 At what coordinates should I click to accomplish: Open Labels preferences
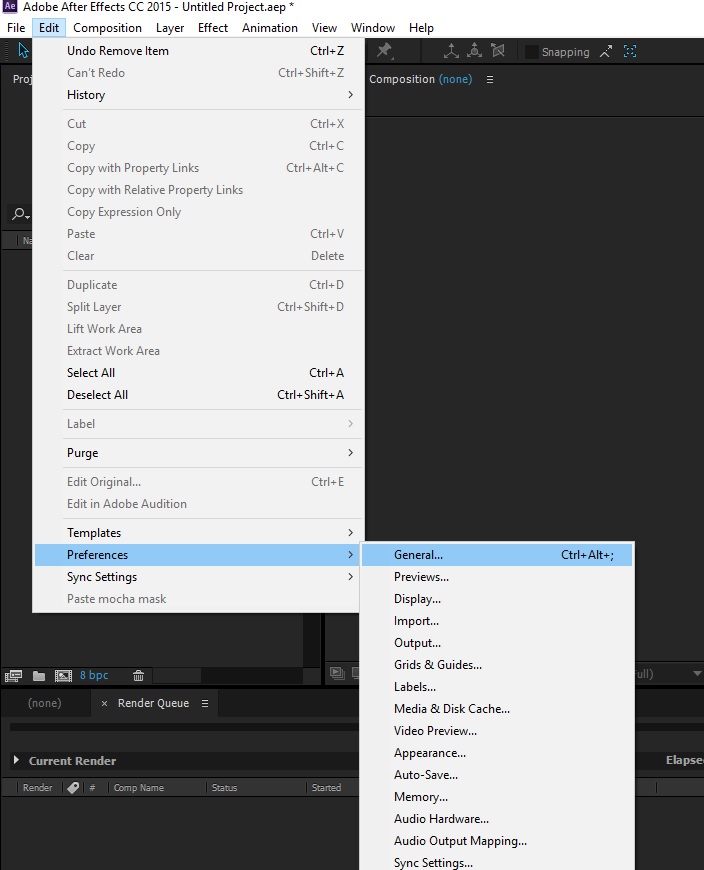497,687
